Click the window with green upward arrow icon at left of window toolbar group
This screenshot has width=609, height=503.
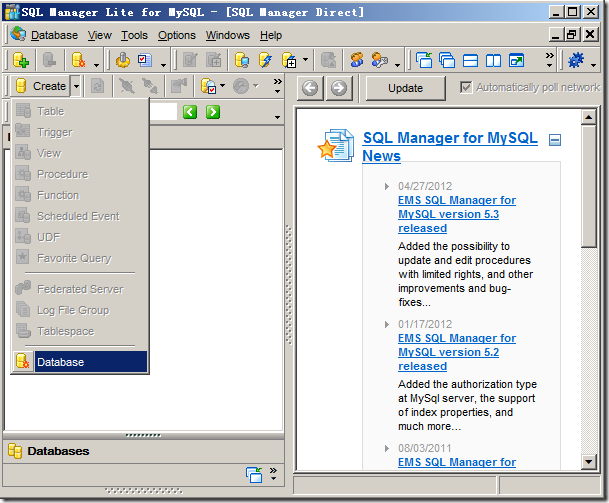point(424,60)
